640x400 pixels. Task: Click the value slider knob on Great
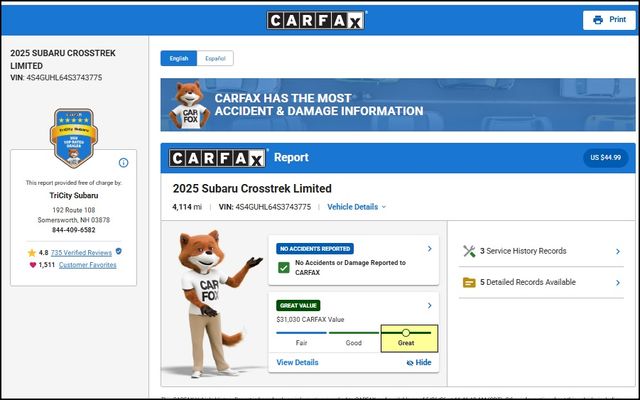pyautogui.click(x=406, y=333)
